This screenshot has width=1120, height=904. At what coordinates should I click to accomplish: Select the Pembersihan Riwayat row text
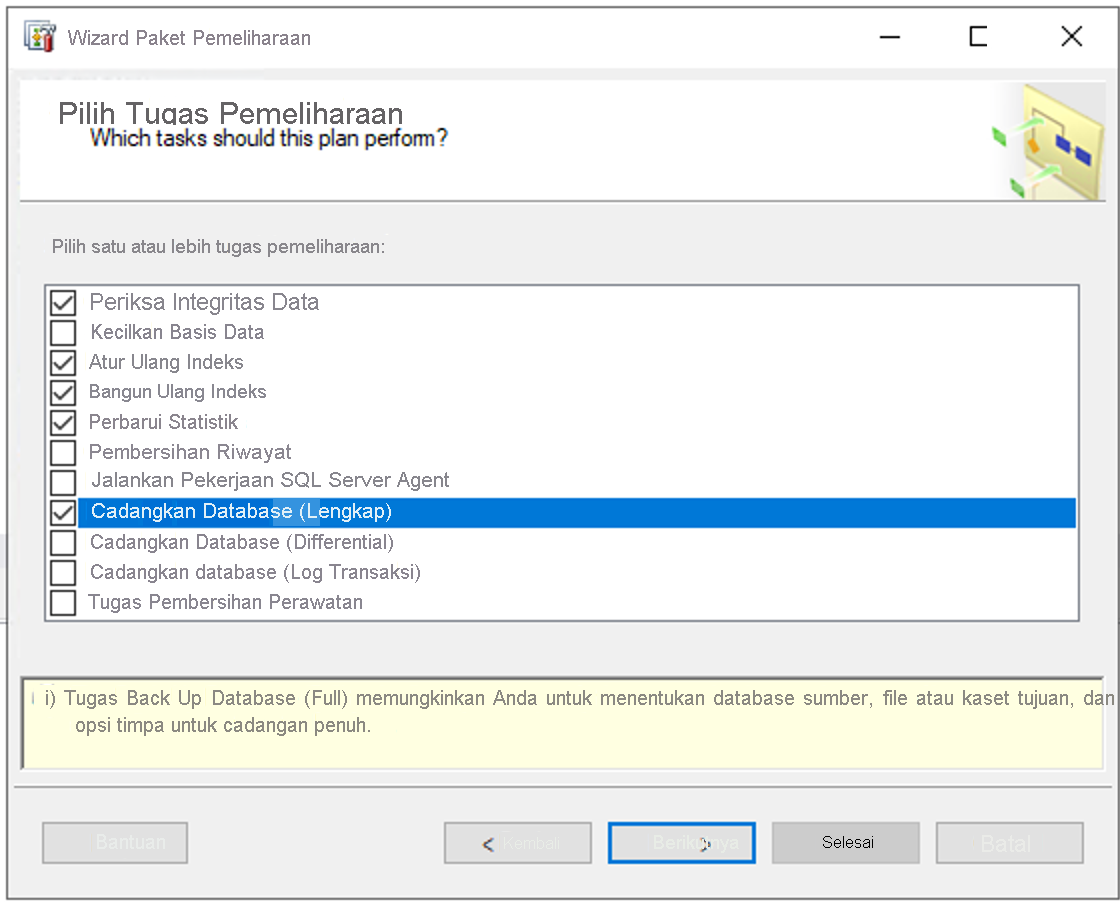(190, 452)
